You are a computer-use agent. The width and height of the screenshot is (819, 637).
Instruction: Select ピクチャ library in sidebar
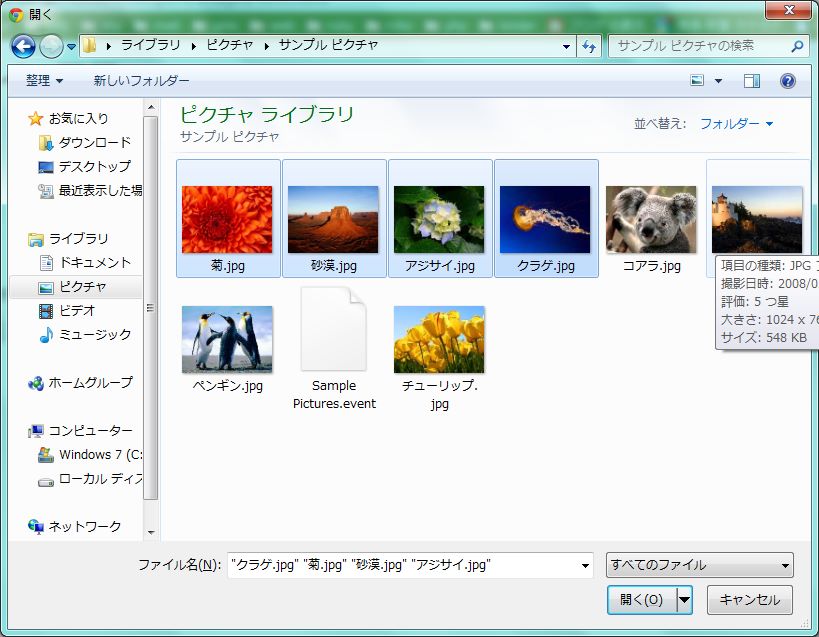[x=76, y=287]
